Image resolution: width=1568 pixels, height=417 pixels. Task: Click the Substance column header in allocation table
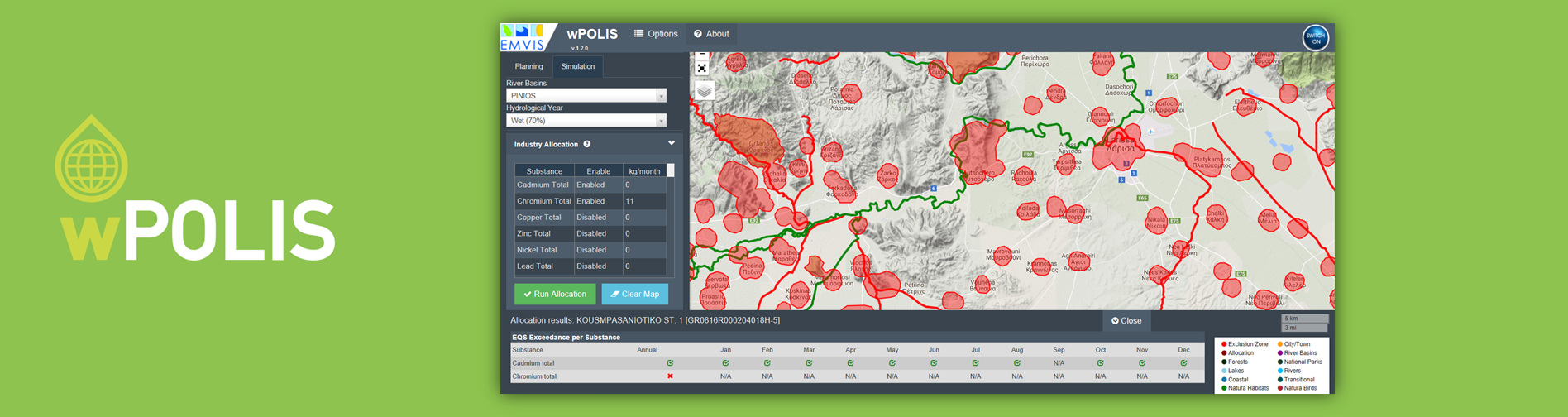(x=544, y=171)
